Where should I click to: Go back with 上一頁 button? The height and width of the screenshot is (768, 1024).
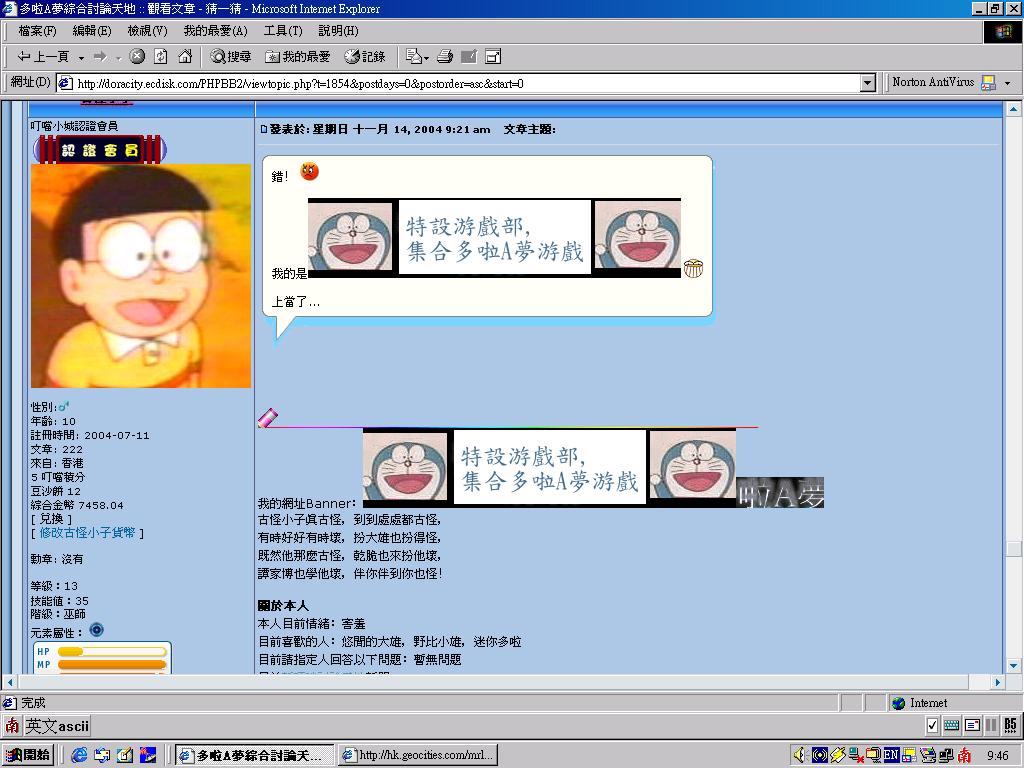point(43,57)
